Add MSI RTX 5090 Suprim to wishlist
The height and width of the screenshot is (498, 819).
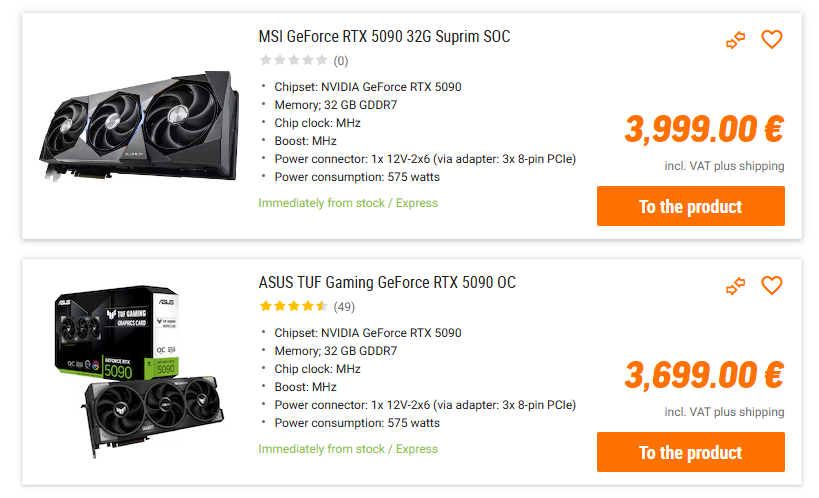pos(771,40)
